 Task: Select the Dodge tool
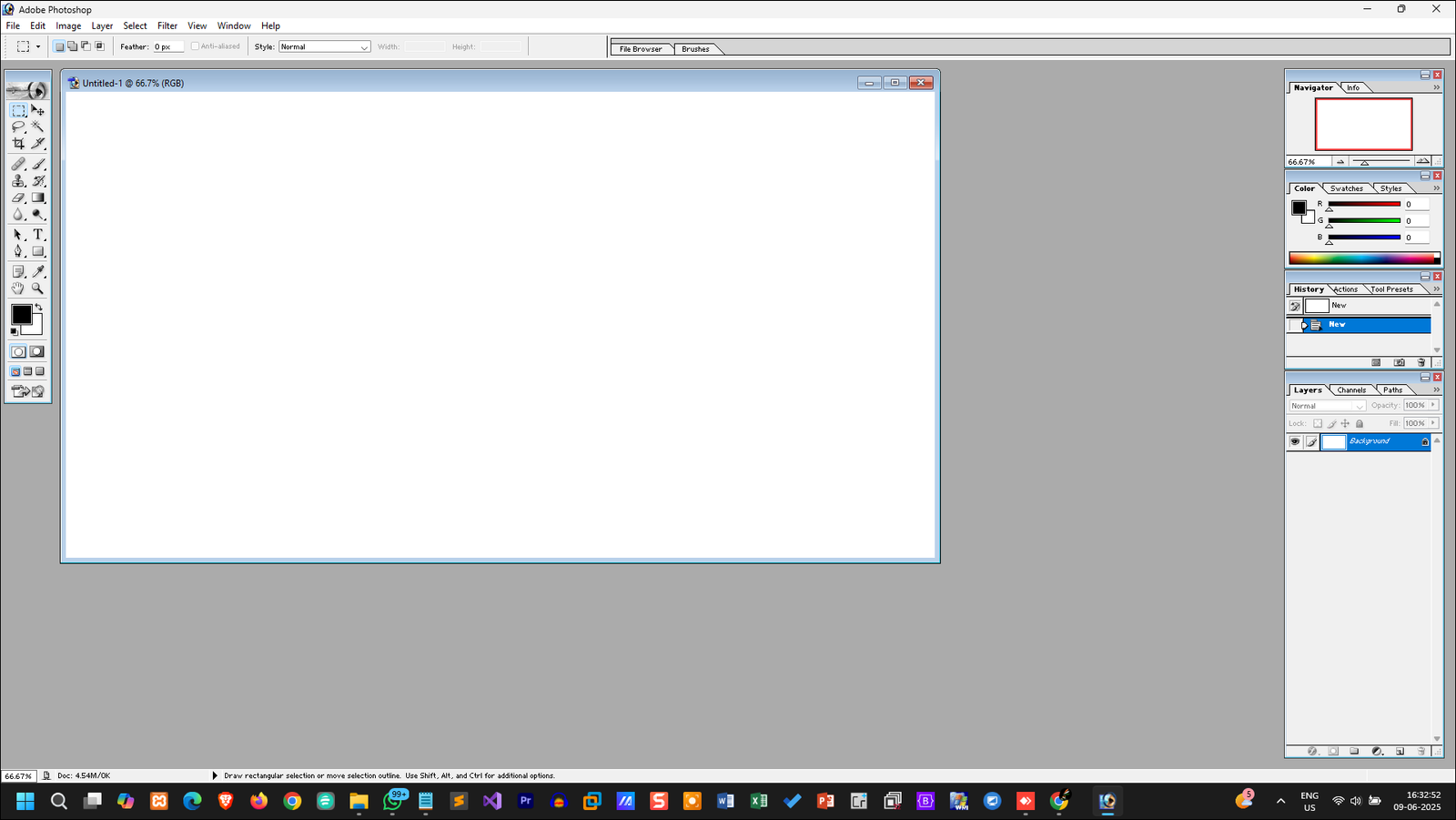38,215
